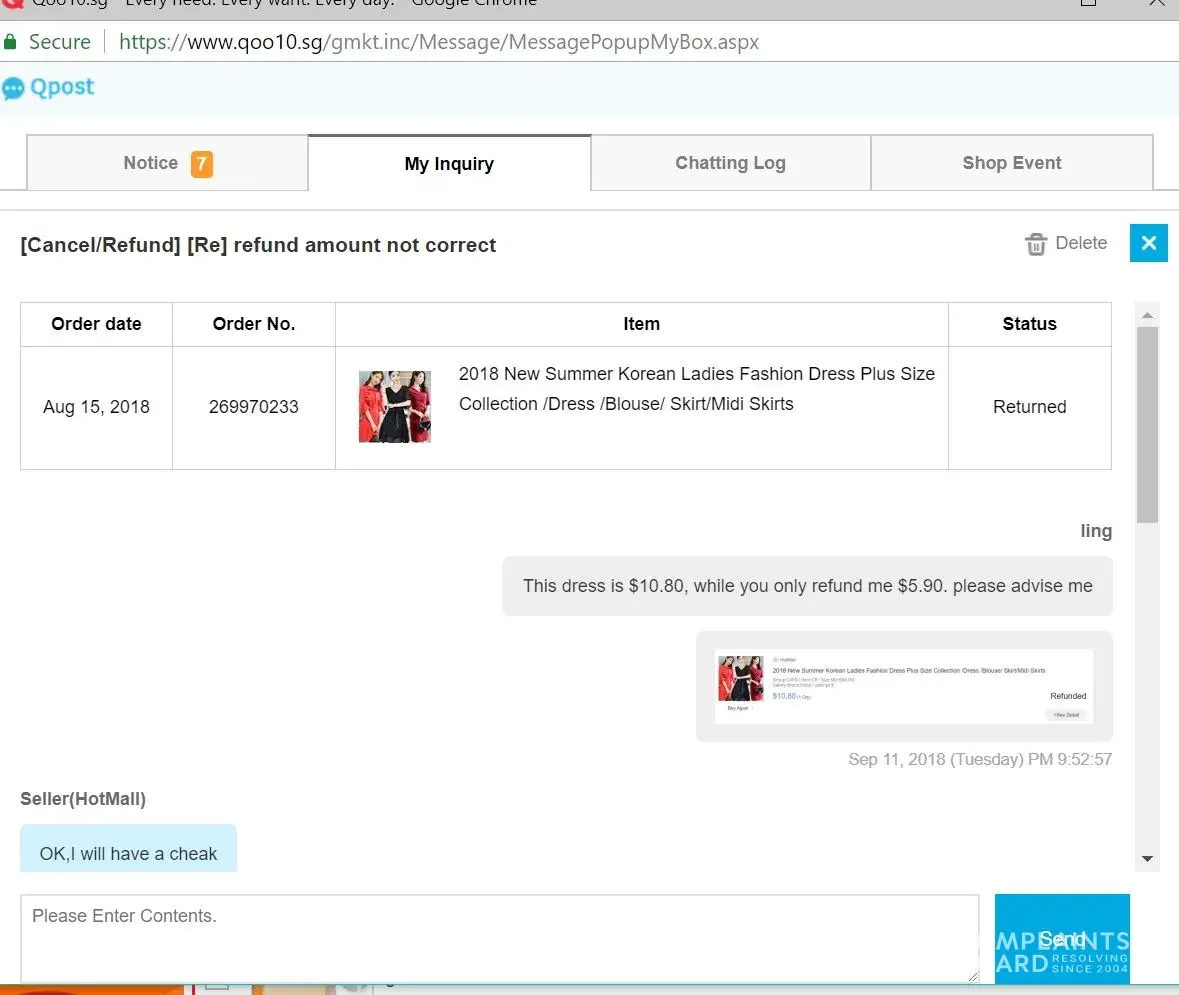Click the green Secure padlock icon
Image resolution: width=1179 pixels, height=995 pixels.
pos(11,42)
